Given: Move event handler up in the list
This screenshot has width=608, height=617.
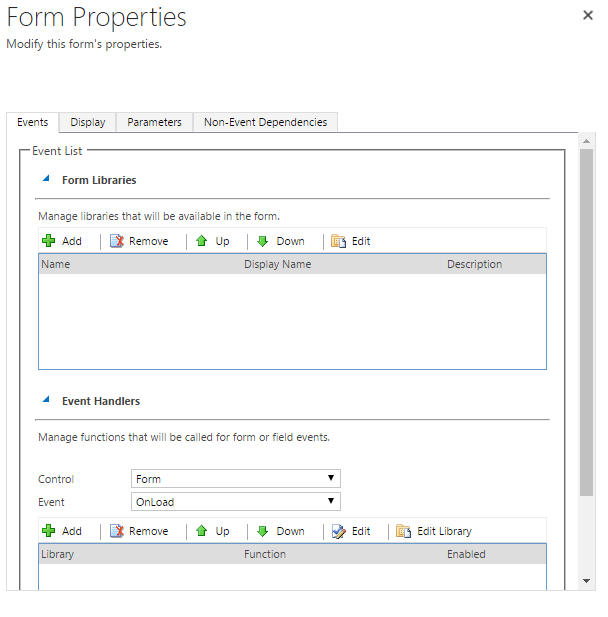Looking at the screenshot, I should coord(212,531).
